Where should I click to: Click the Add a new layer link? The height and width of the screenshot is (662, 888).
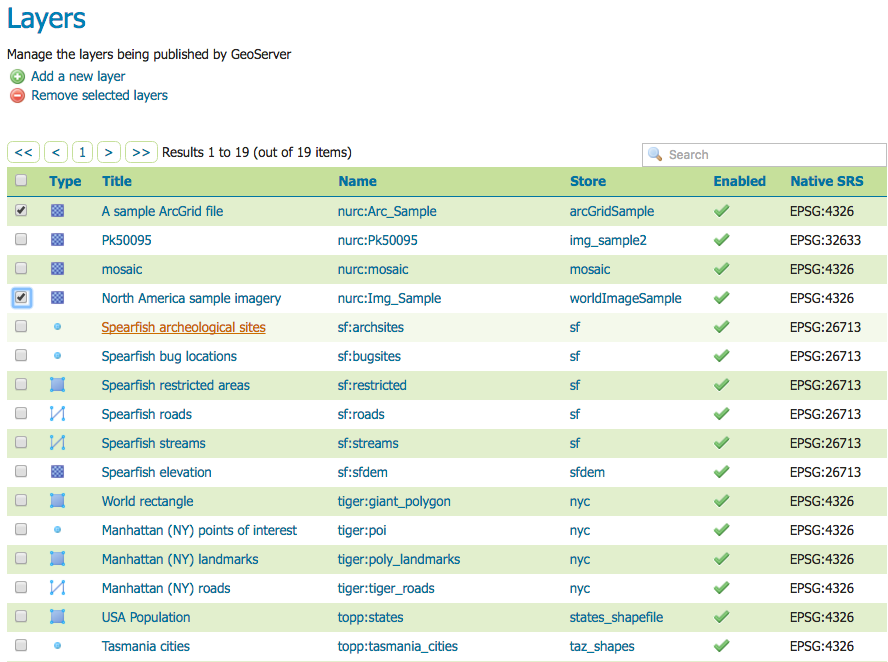pyautogui.click(x=78, y=76)
